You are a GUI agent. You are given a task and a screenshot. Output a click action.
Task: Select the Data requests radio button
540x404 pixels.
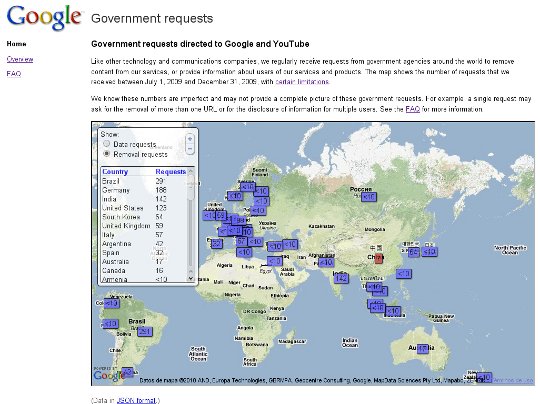106,144
